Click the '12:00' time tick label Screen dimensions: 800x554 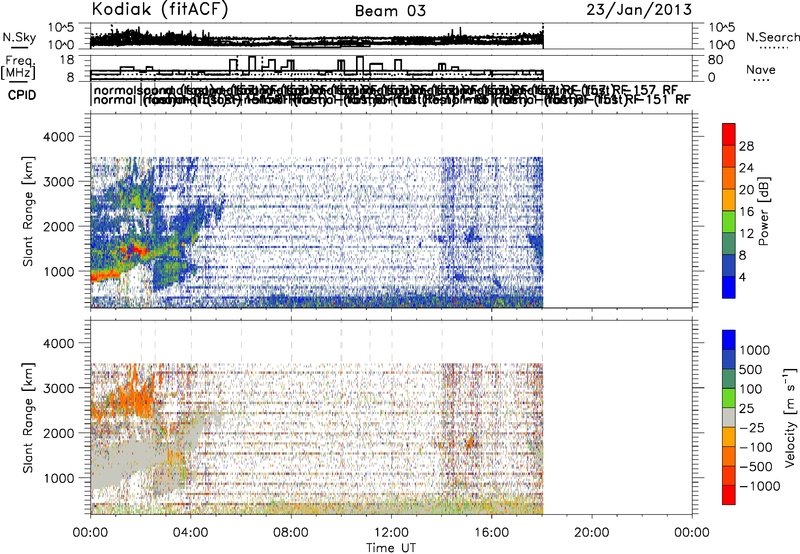(391, 533)
